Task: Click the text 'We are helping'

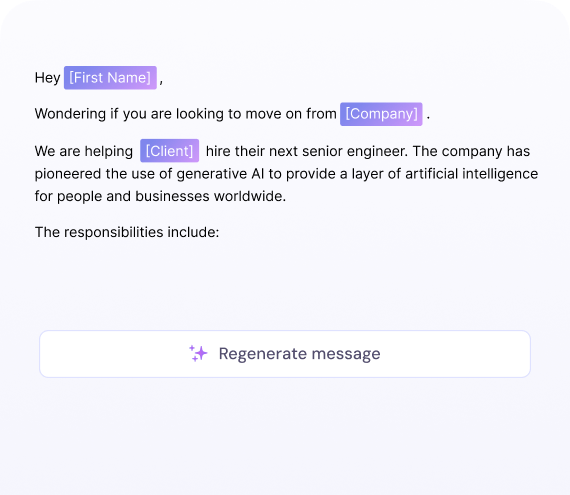Action: click(84, 151)
